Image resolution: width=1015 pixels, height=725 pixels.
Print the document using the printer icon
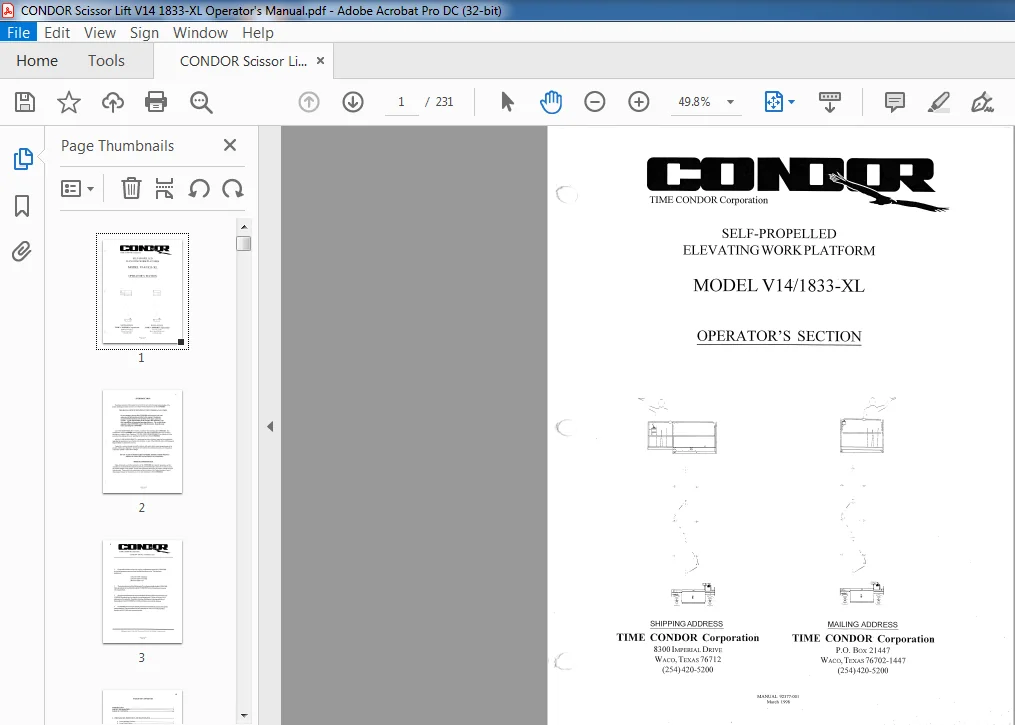click(156, 102)
